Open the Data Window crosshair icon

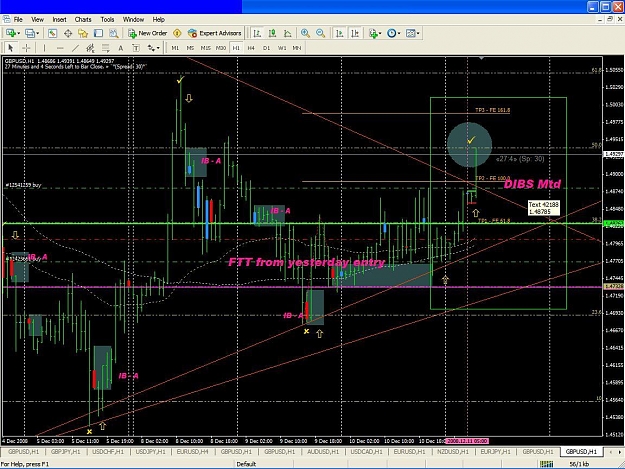[68, 33]
